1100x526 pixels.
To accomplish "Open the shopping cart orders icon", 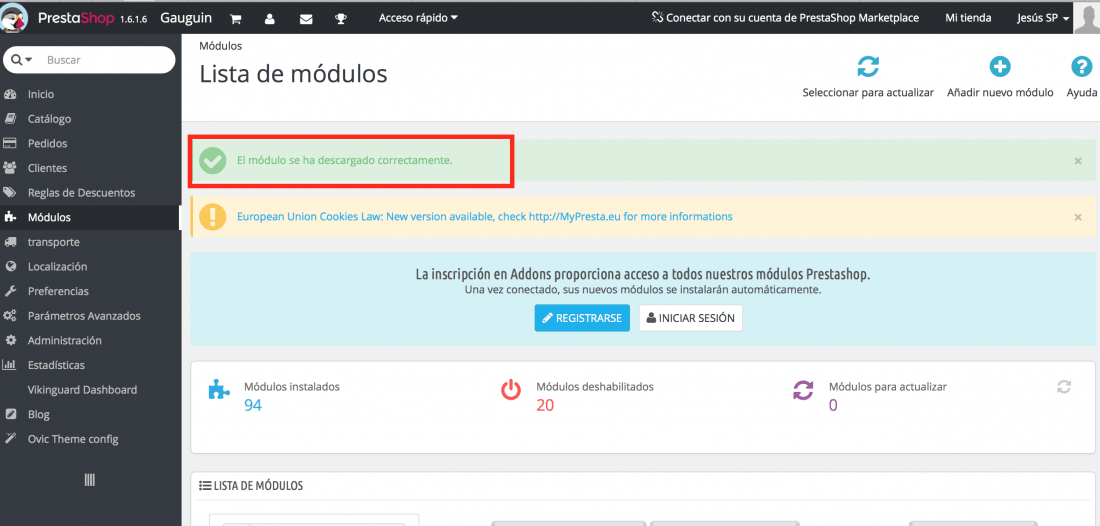I will click(236, 19).
